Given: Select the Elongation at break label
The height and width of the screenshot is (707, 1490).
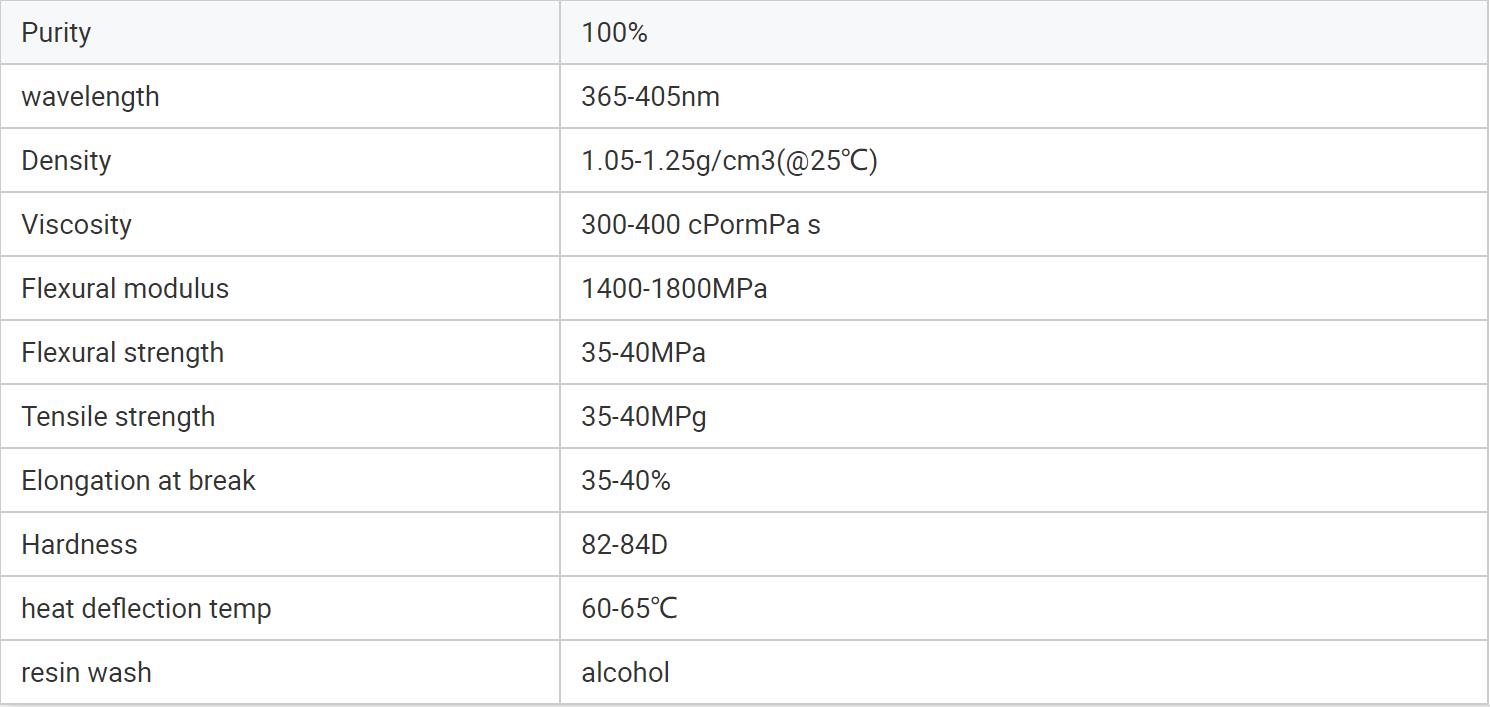Looking at the screenshot, I should pyautogui.click(x=138, y=481).
